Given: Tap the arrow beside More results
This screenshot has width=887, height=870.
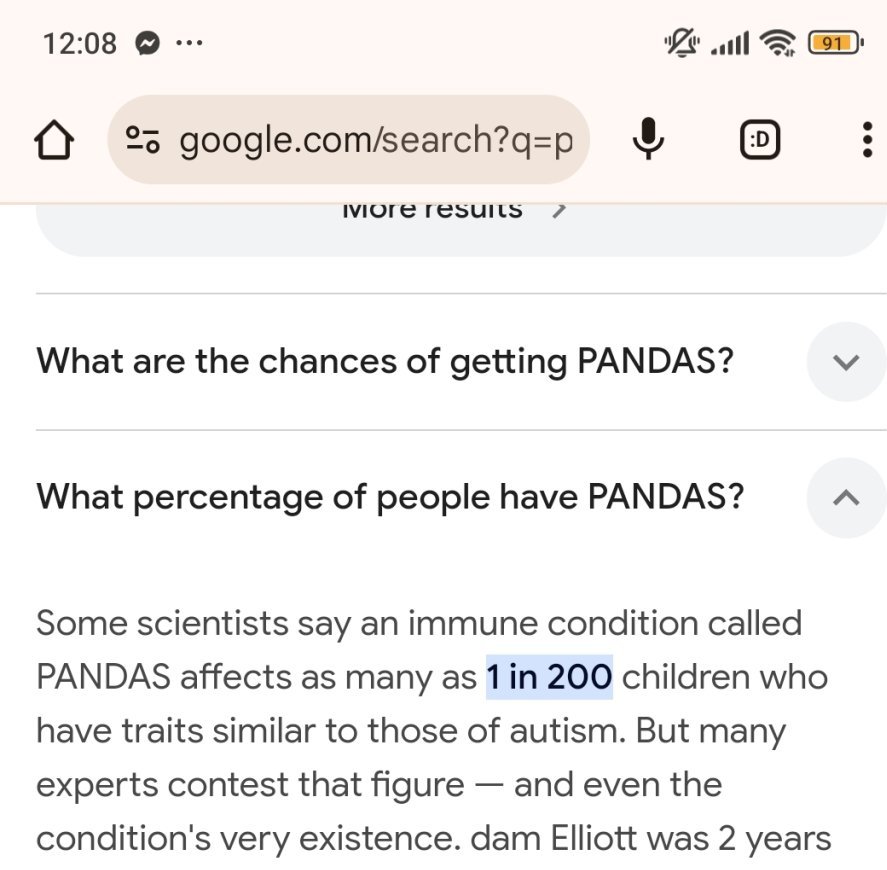Looking at the screenshot, I should pos(561,210).
